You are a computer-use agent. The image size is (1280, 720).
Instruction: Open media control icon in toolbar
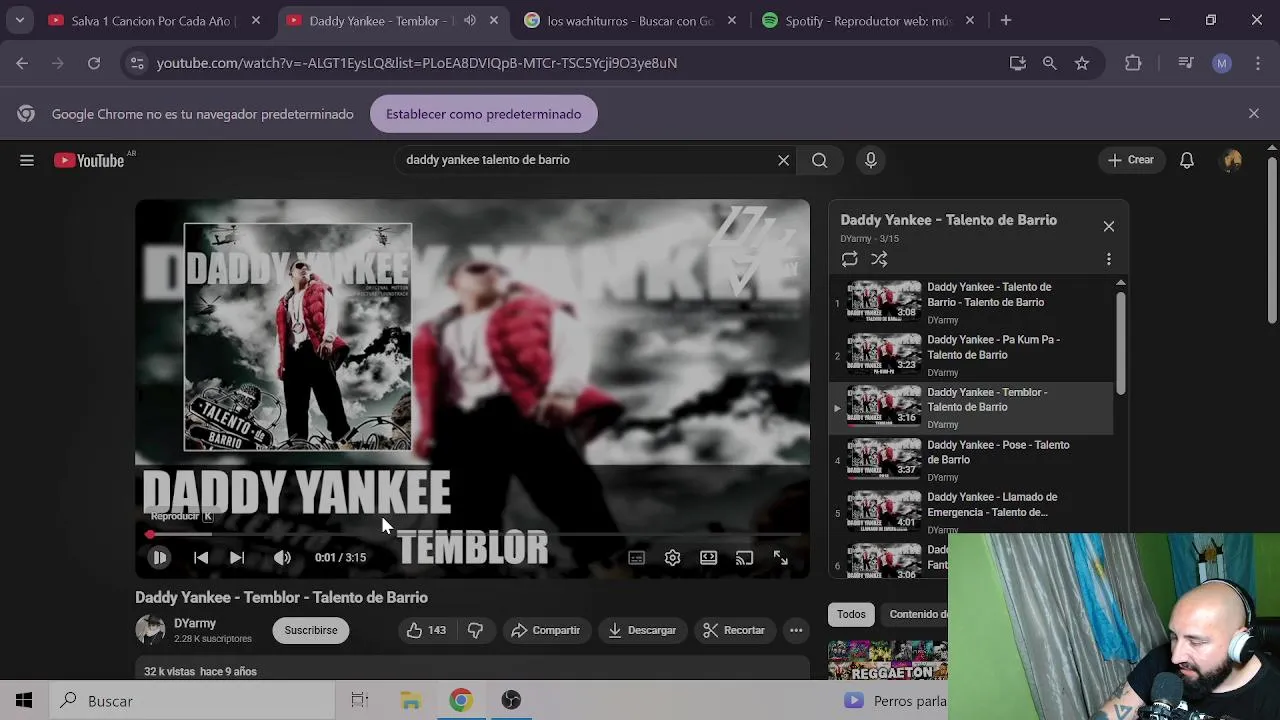[x=1186, y=63]
